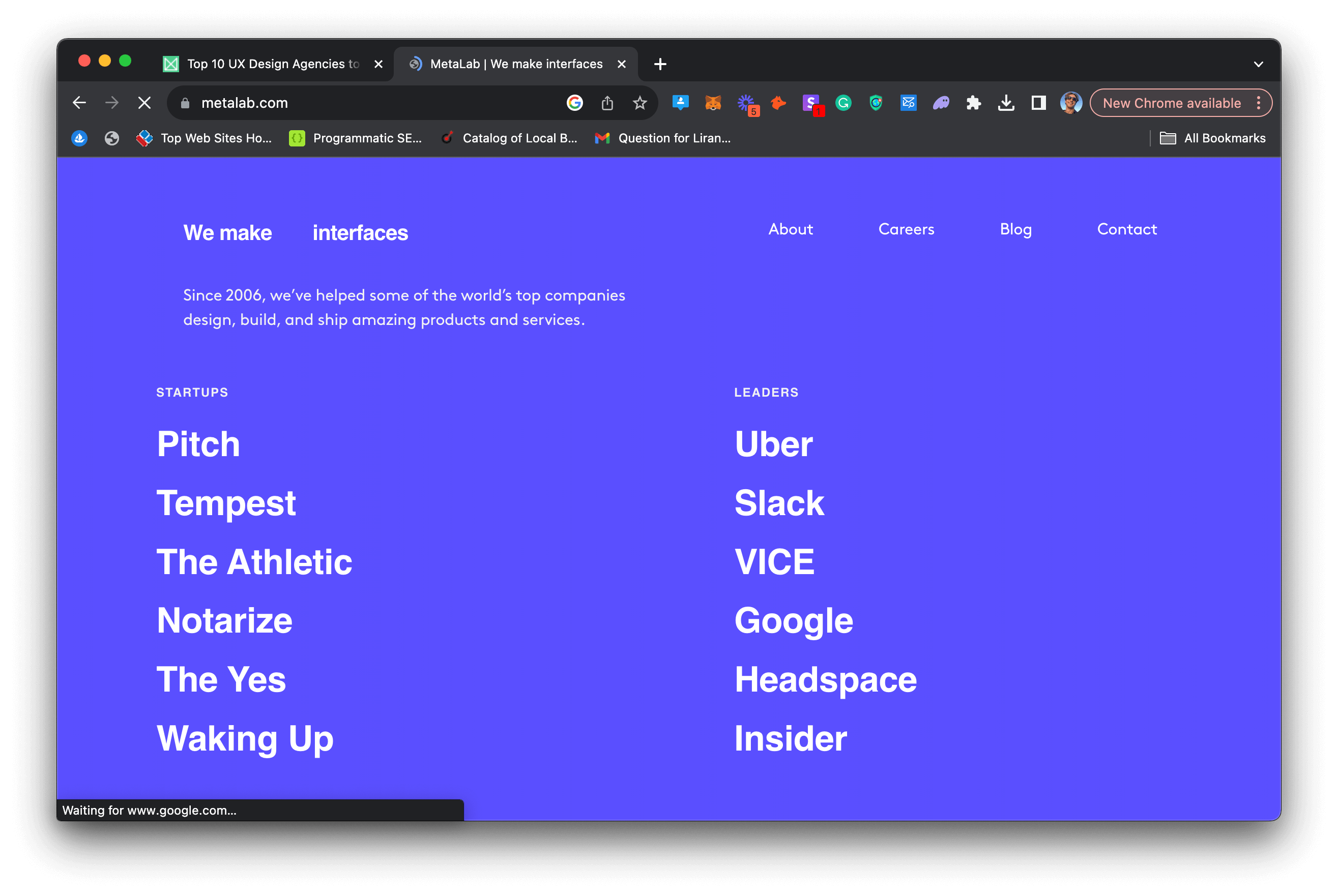Open the green shield globe extension
Viewport: 1338px width, 896px height.
[876, 103]
